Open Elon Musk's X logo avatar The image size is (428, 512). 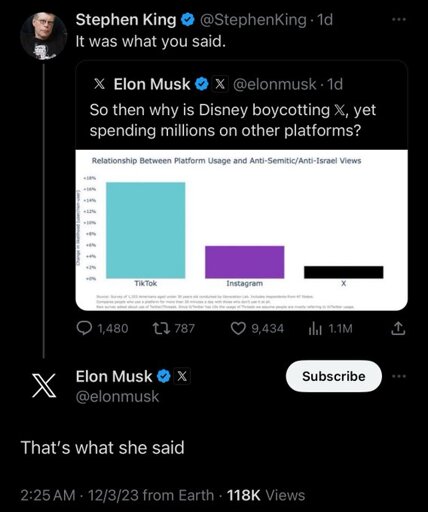[44, 386]
